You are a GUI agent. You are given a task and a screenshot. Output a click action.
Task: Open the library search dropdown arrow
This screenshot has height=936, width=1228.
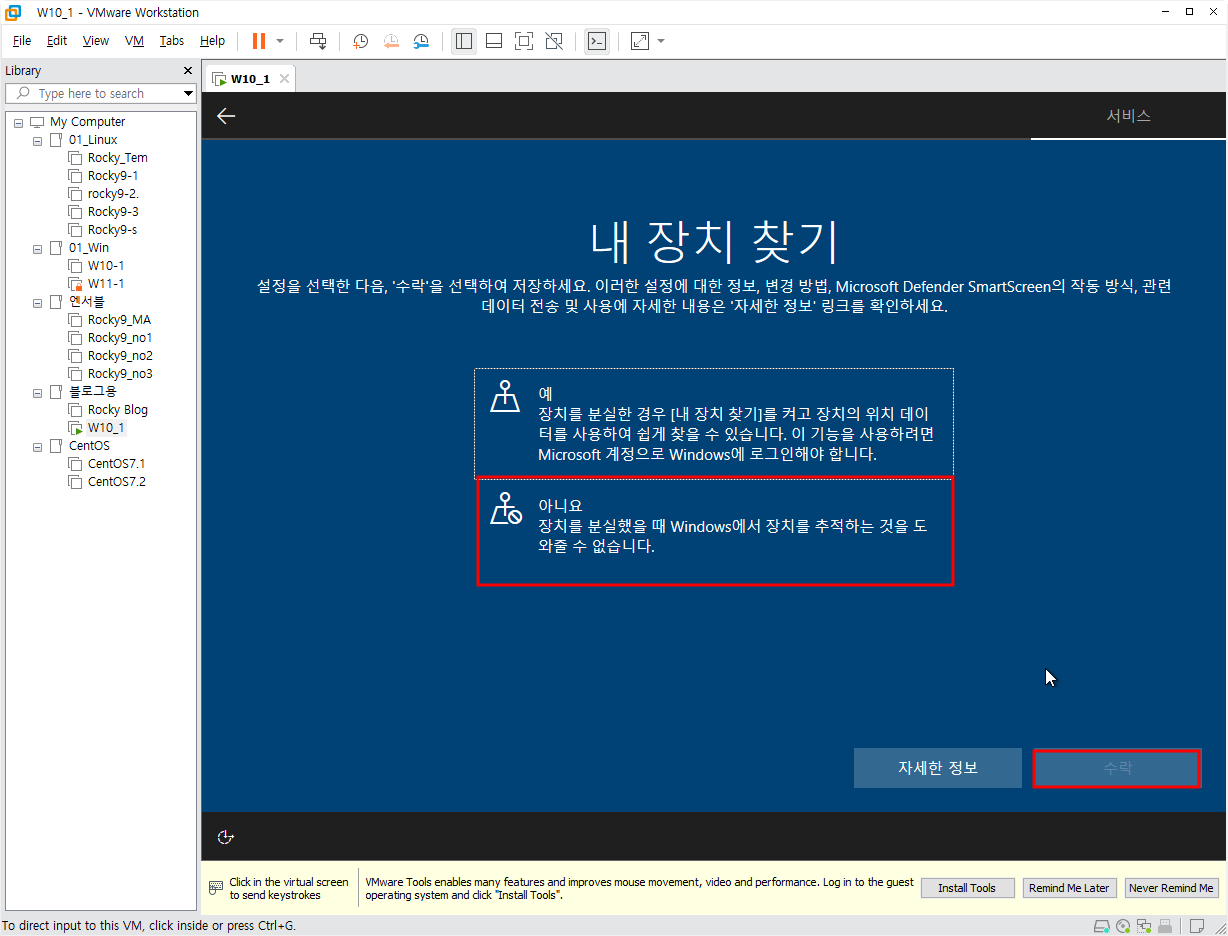pyautogui.click(x=188, y=94)
